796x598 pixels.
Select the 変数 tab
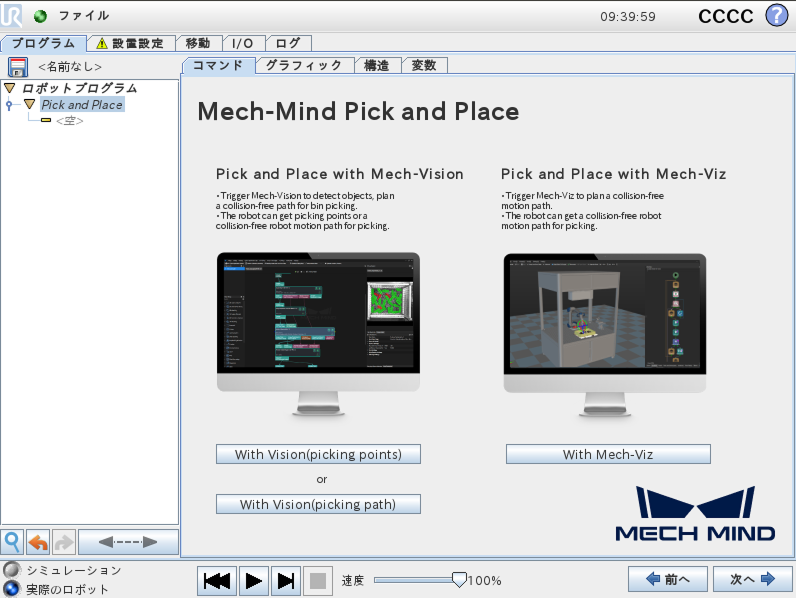coord(424,65)
